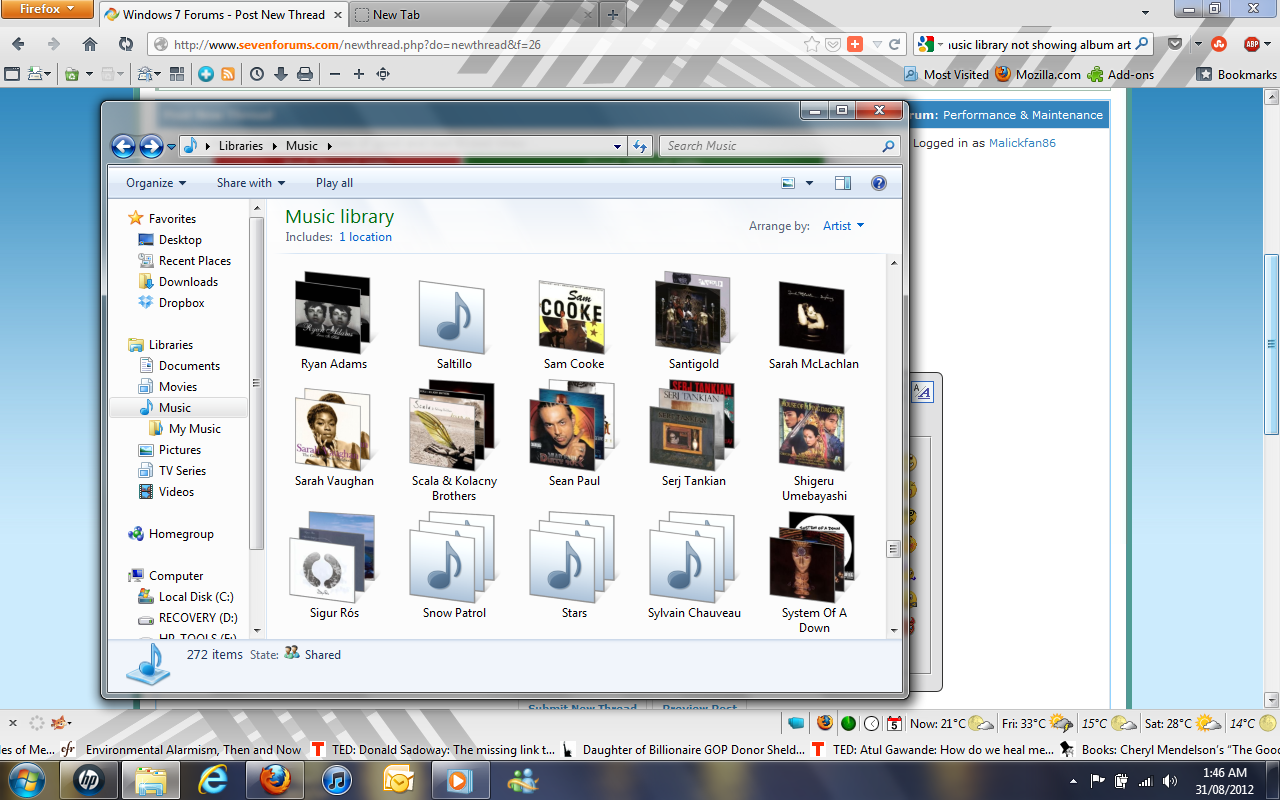Click the Explorer refresh button beside address bar
Image resolution: width=1280 pixels, height=800 pixels.
point(641,146)
